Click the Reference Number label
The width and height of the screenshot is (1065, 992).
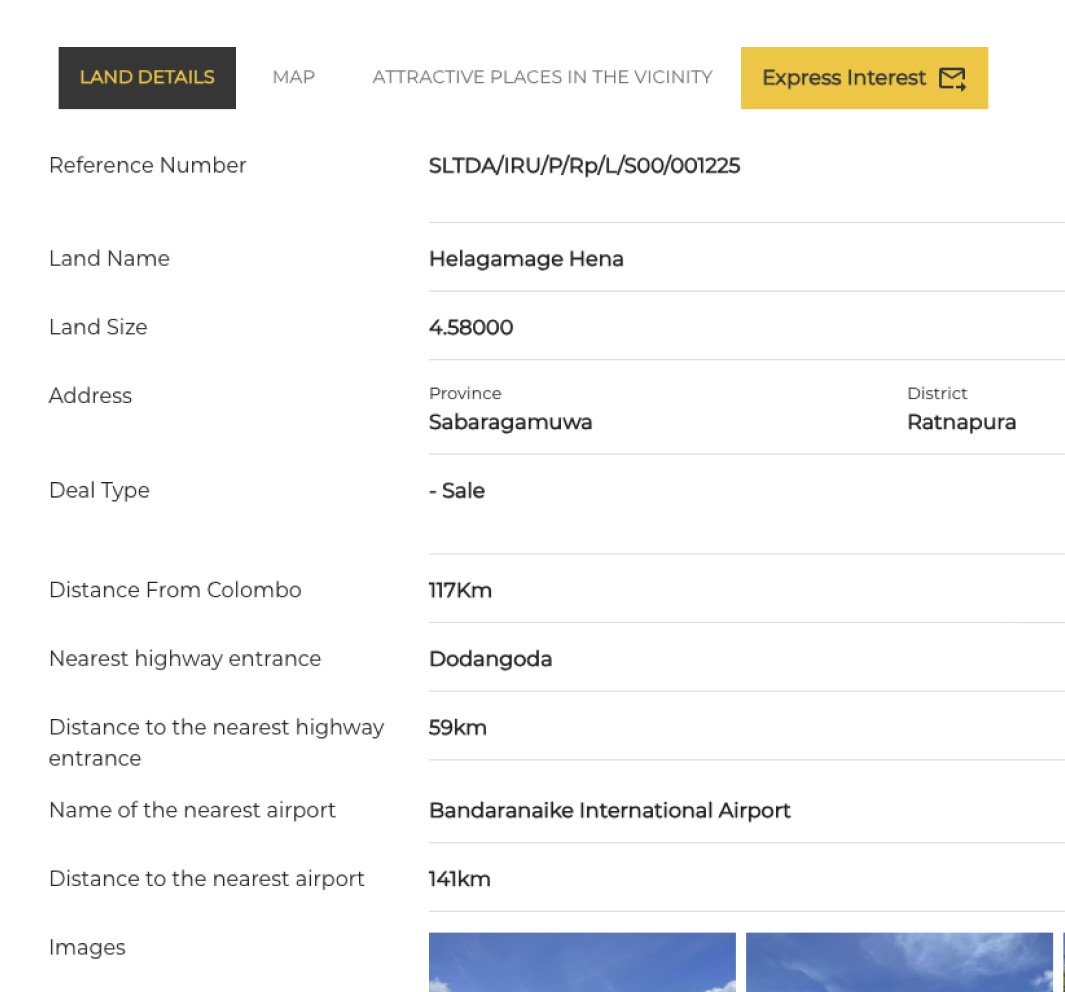(x=147, y=165)
